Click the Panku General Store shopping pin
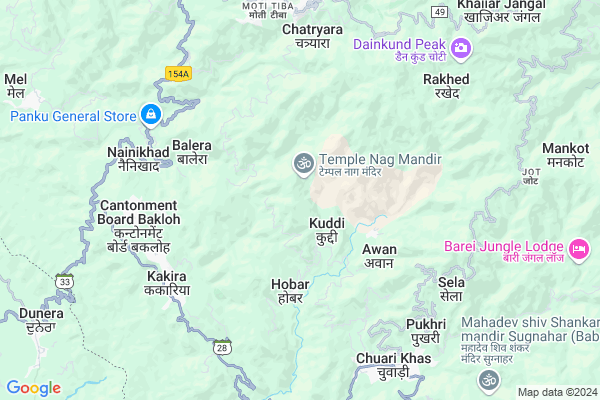600x400 pixels. coord(151,115)
